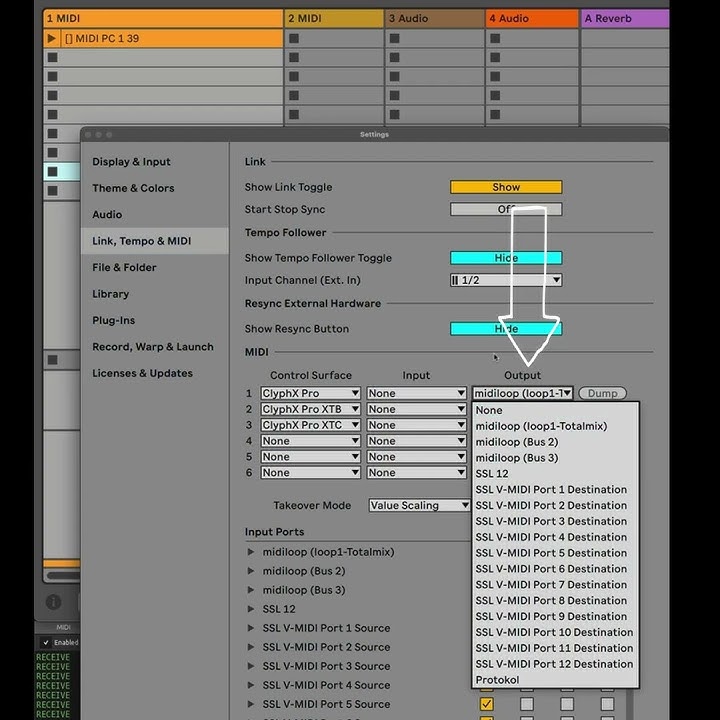Click stop square in 2 MIDI track's first slot
The width and height of the screenshot is (720, 720).
click(x=294, y=38)
